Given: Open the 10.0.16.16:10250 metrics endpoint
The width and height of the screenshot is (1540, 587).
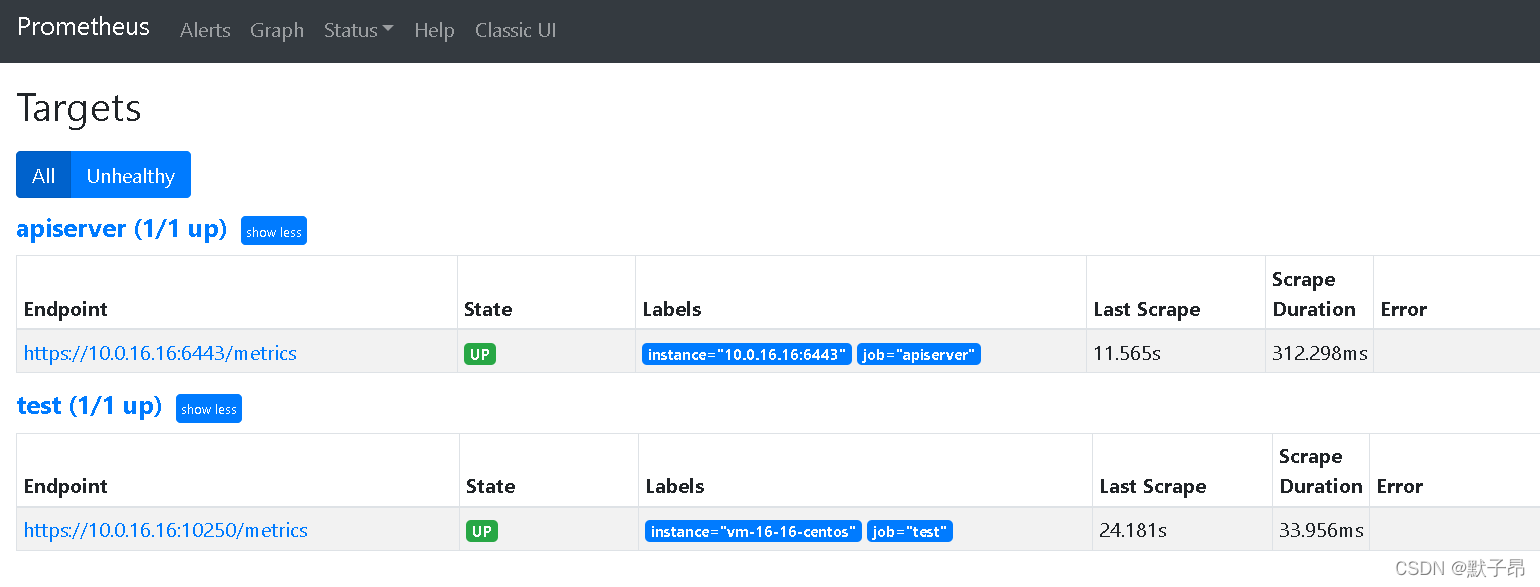Looking at the screenshot, I should pyautogui.click(x=166, y=530).
